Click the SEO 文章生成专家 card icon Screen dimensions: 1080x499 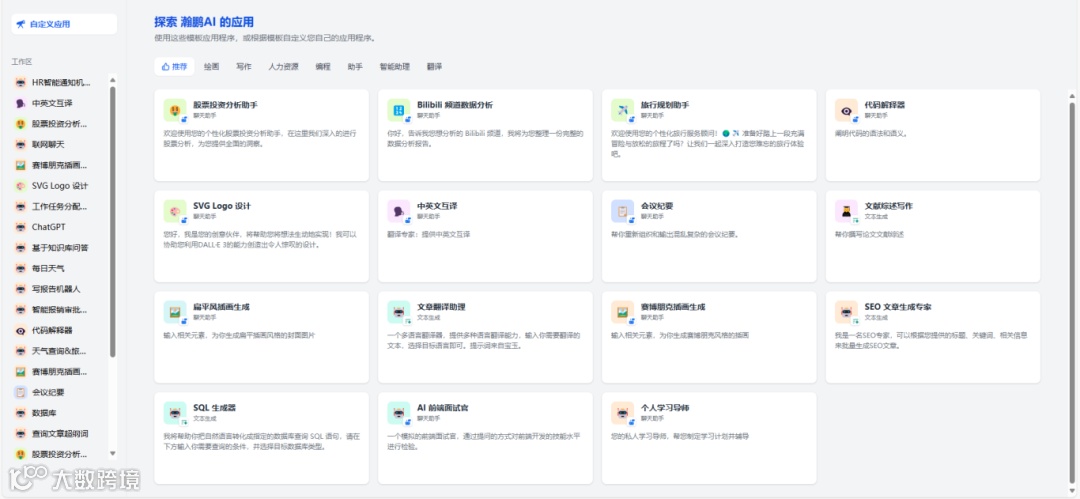click(x=847, y=312)
